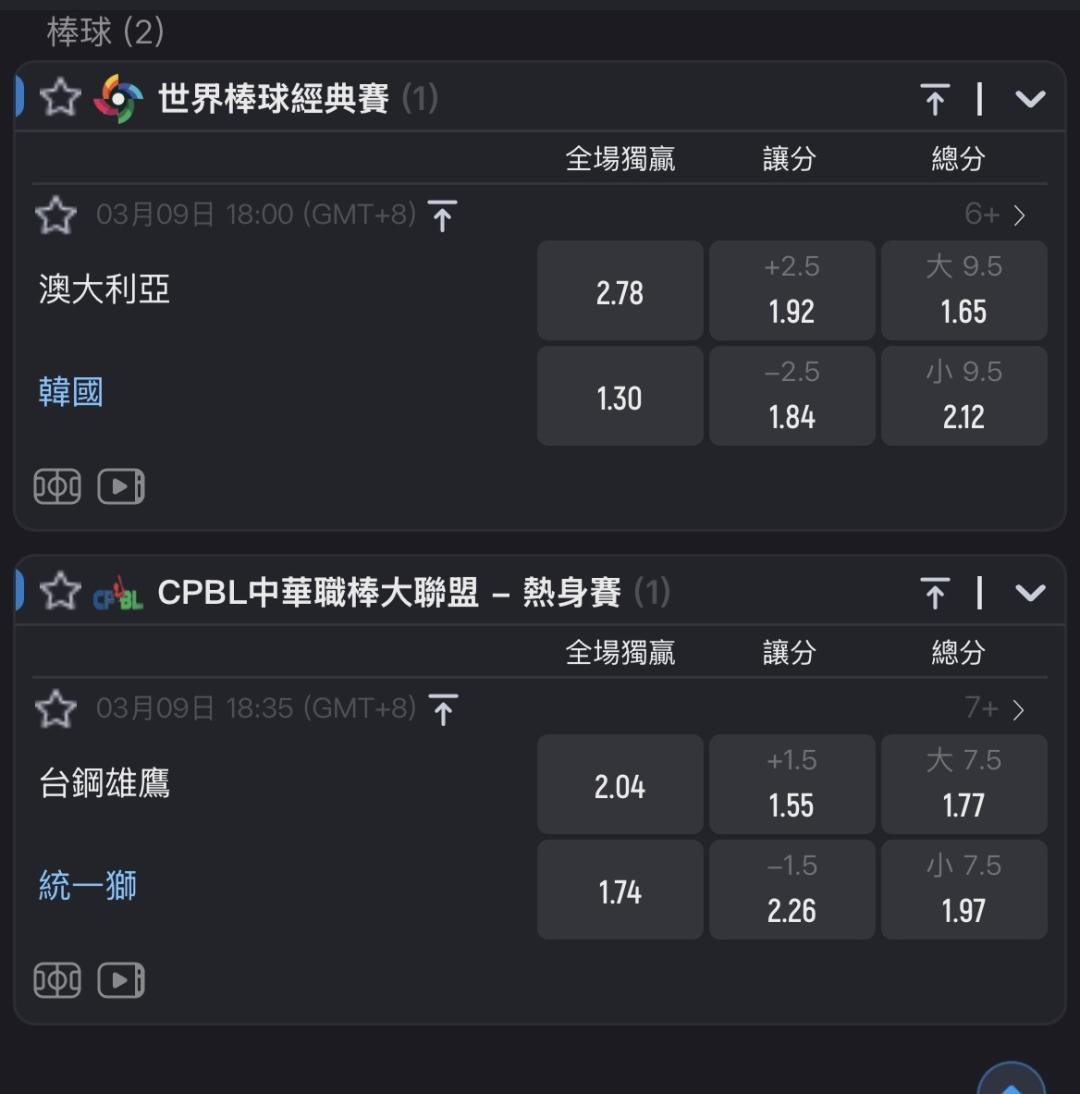Select 韓國 -2.5 handicap odds 1.84
This screenshot has width=1080, height=1094.
click(792, 396)
